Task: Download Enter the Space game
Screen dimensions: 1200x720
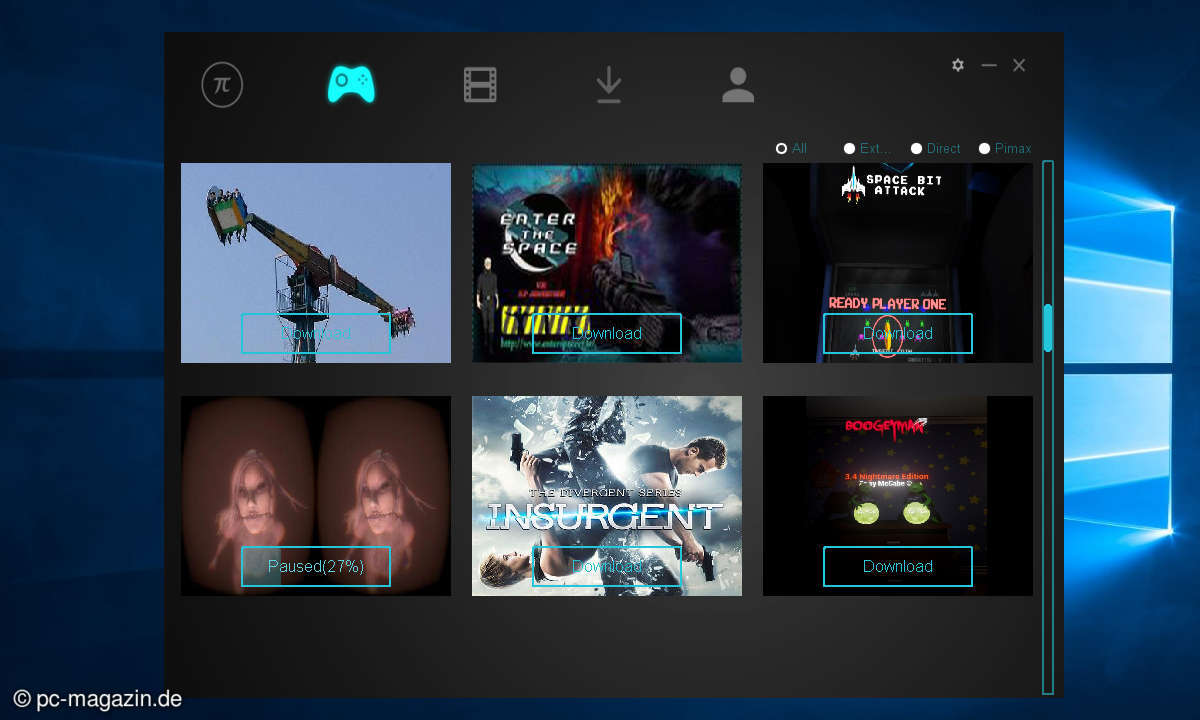Action: pyautogui.click(x=607, y=333)
